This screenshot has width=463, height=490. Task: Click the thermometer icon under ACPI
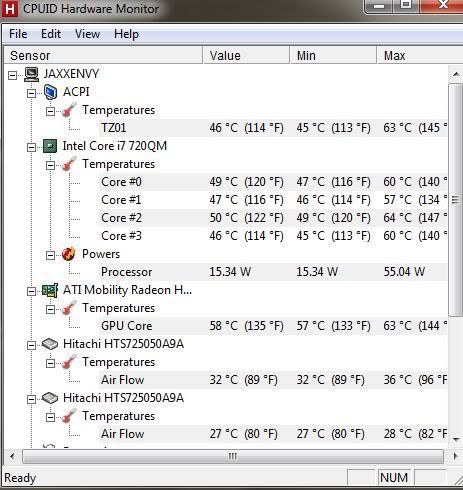(69, 110)
